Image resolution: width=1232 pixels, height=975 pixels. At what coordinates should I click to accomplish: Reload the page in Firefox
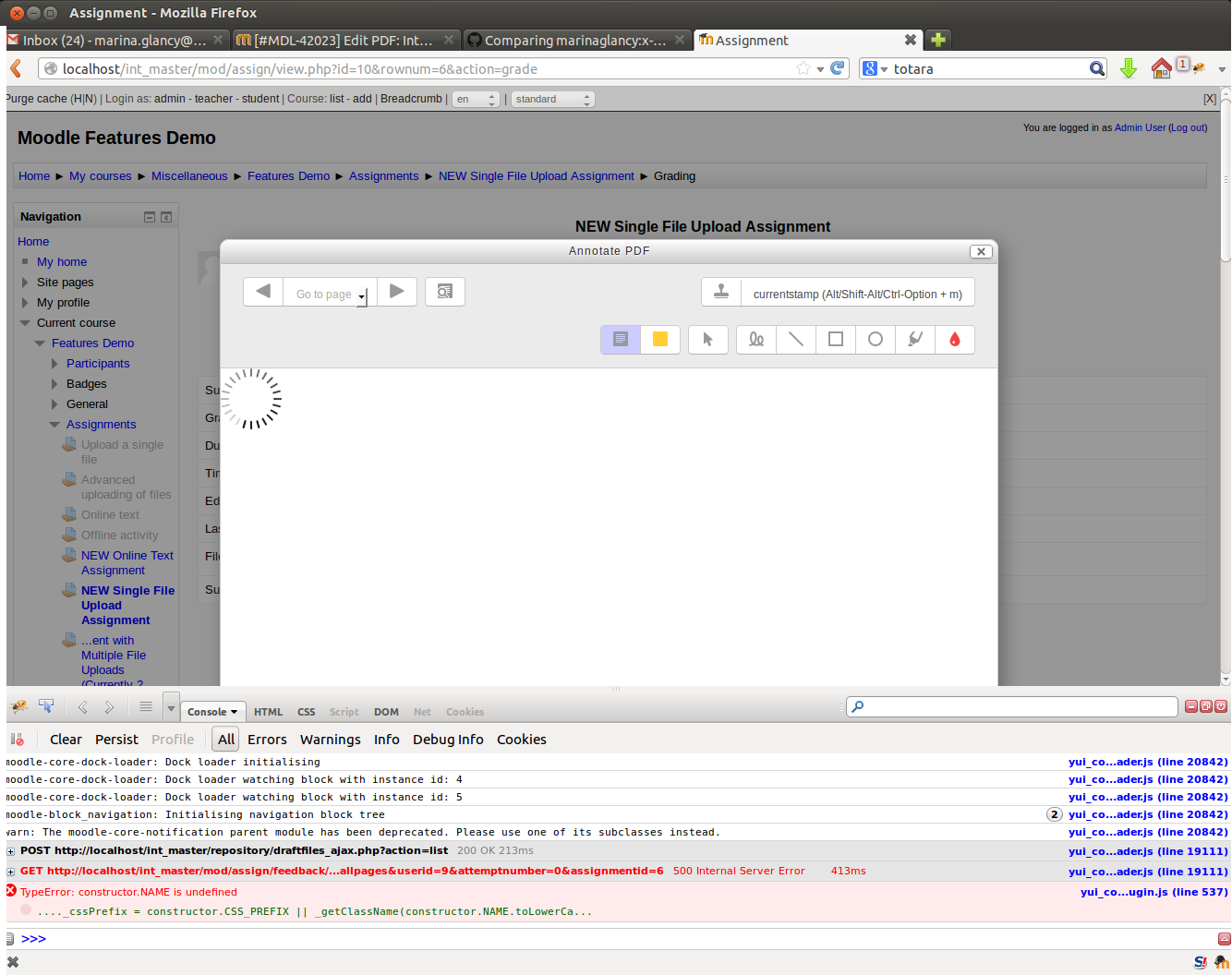point(838,68)
